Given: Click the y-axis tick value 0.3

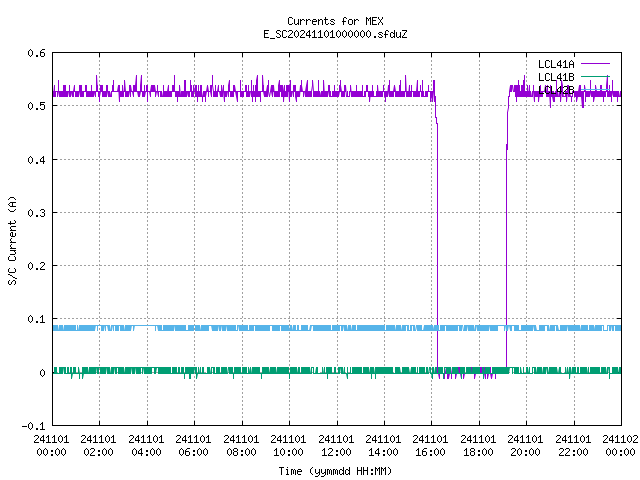Looking at the screenshot, I should tap(36, 213).
